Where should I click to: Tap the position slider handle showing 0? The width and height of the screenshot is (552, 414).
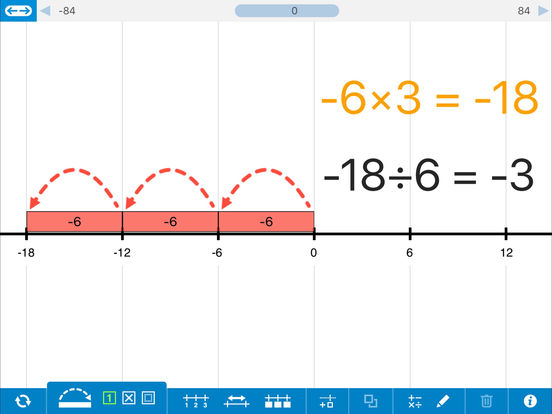click(x=287, y=11)
